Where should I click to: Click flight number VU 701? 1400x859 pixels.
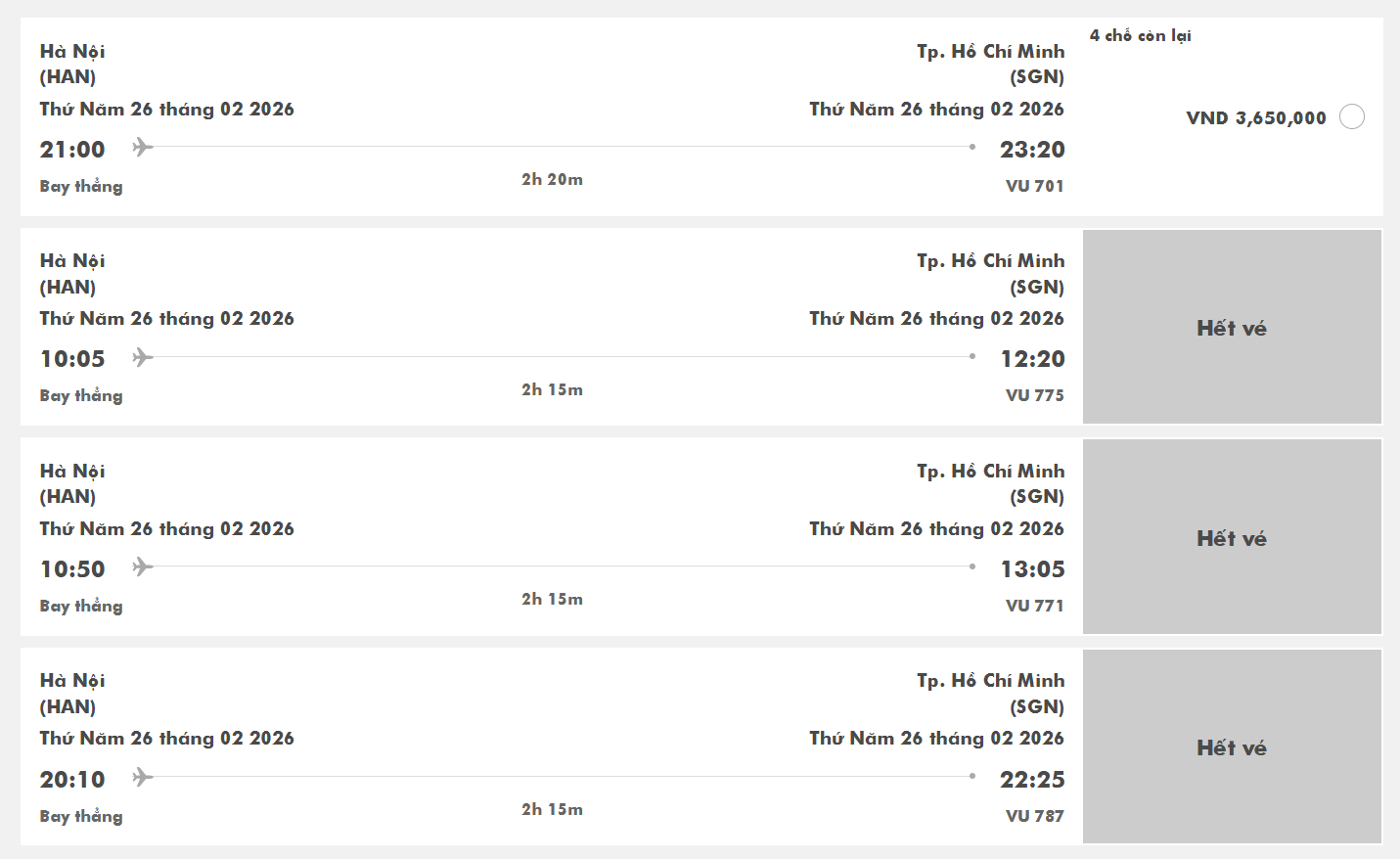point(1034,186)
